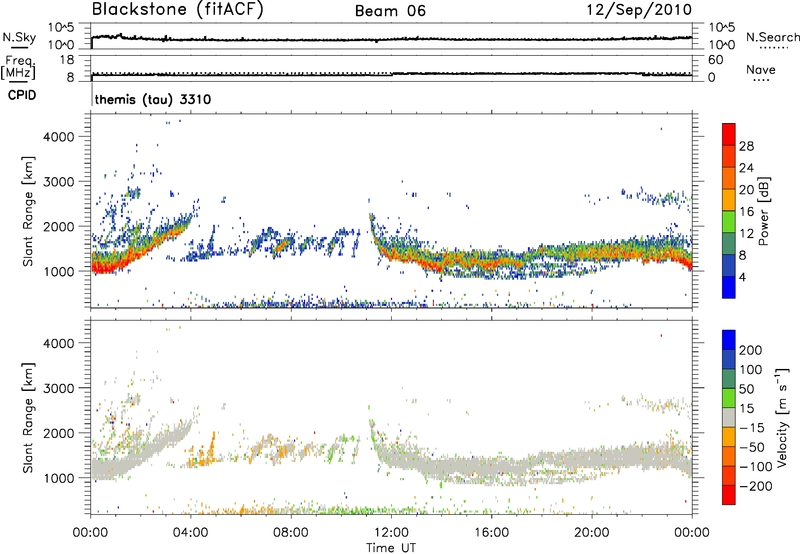The width and height of the screenshot is (800, 554).
Task: Select the 'Freq. [MHz]' axis label
Action: pos(18,68)
